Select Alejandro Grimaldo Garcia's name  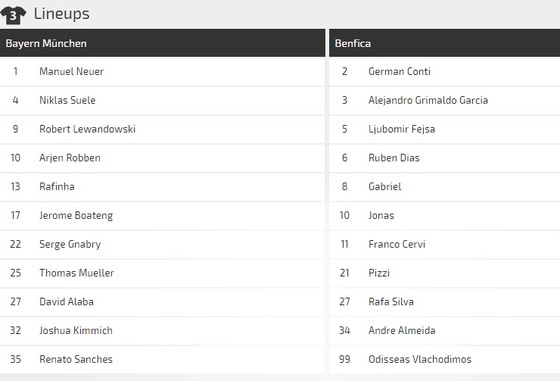click(428, 100)
